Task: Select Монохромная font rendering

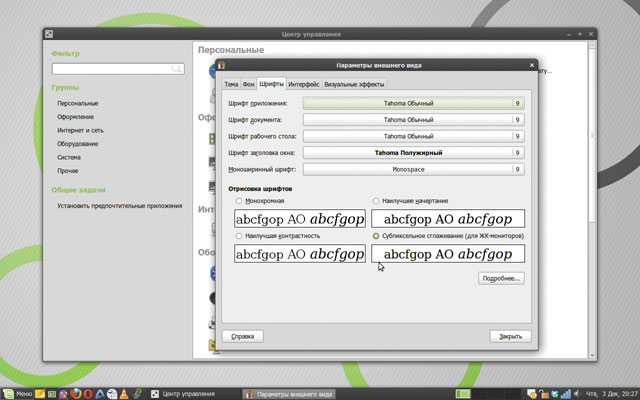Action: (238, 201)
